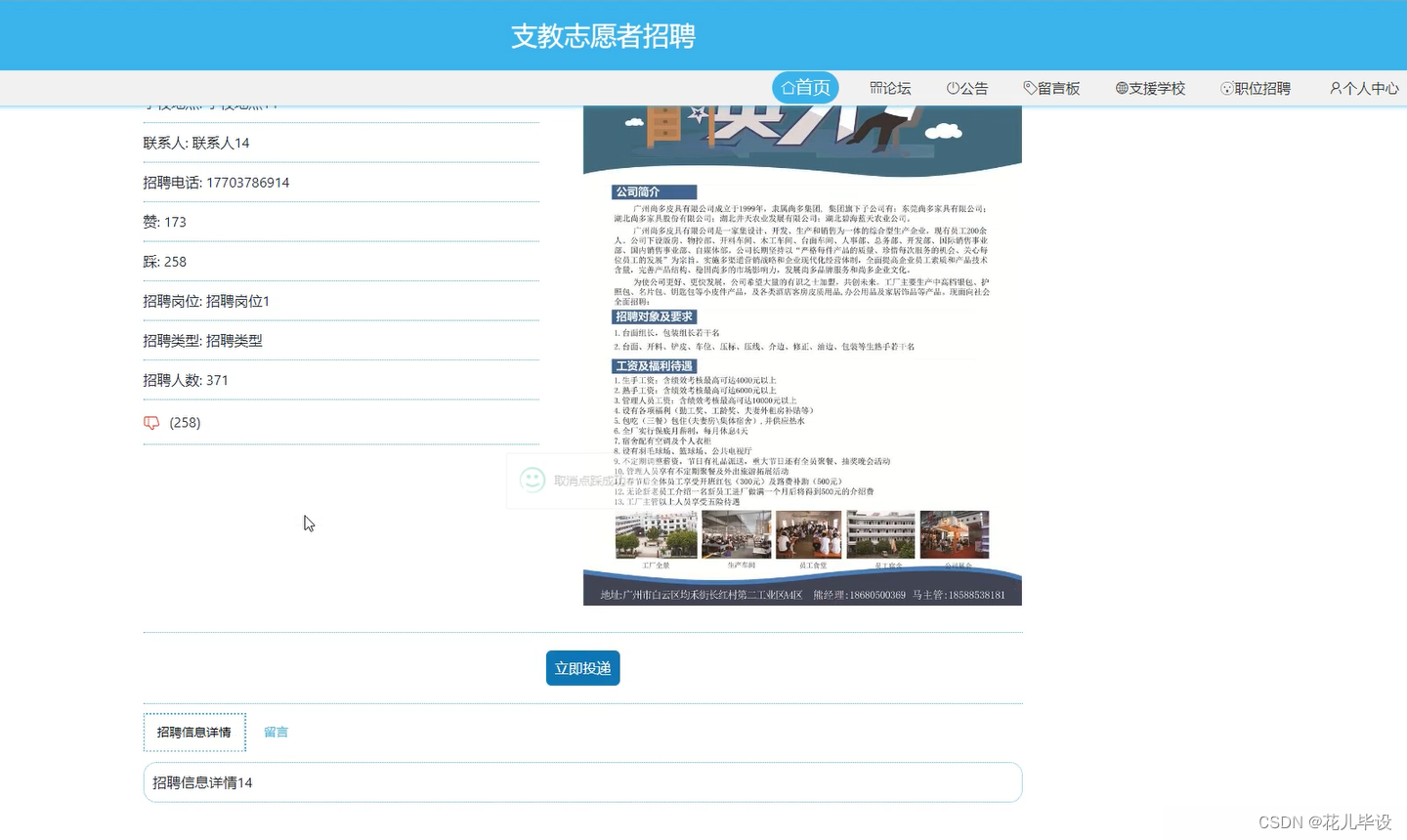Click the recruitment poster image
The image size is (1407, 840).
click(802, 356)
